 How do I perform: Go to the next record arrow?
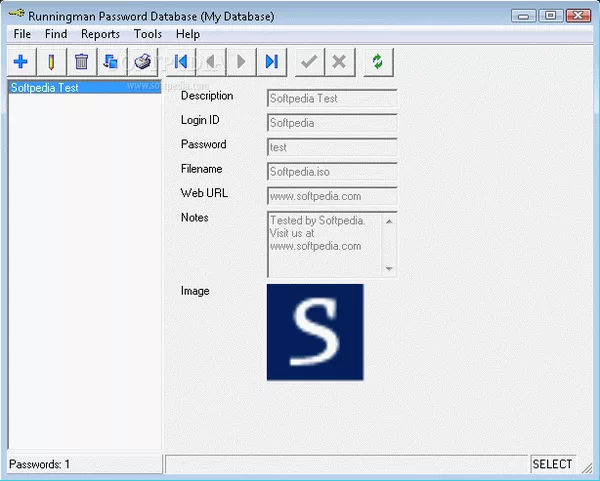click(x=241, y=62)
